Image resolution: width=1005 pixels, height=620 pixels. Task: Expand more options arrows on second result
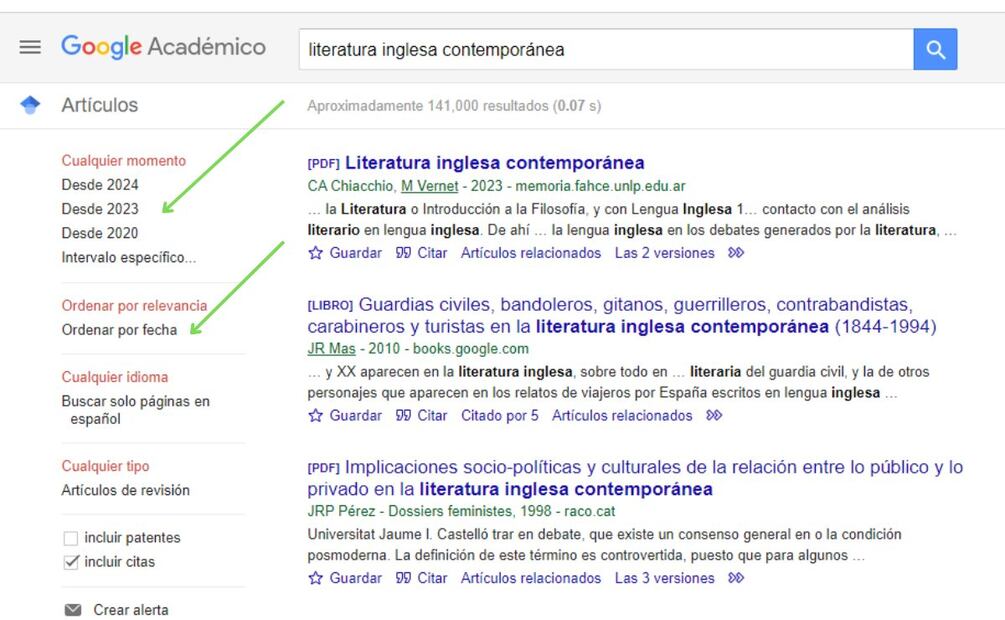tap(713, 416)
